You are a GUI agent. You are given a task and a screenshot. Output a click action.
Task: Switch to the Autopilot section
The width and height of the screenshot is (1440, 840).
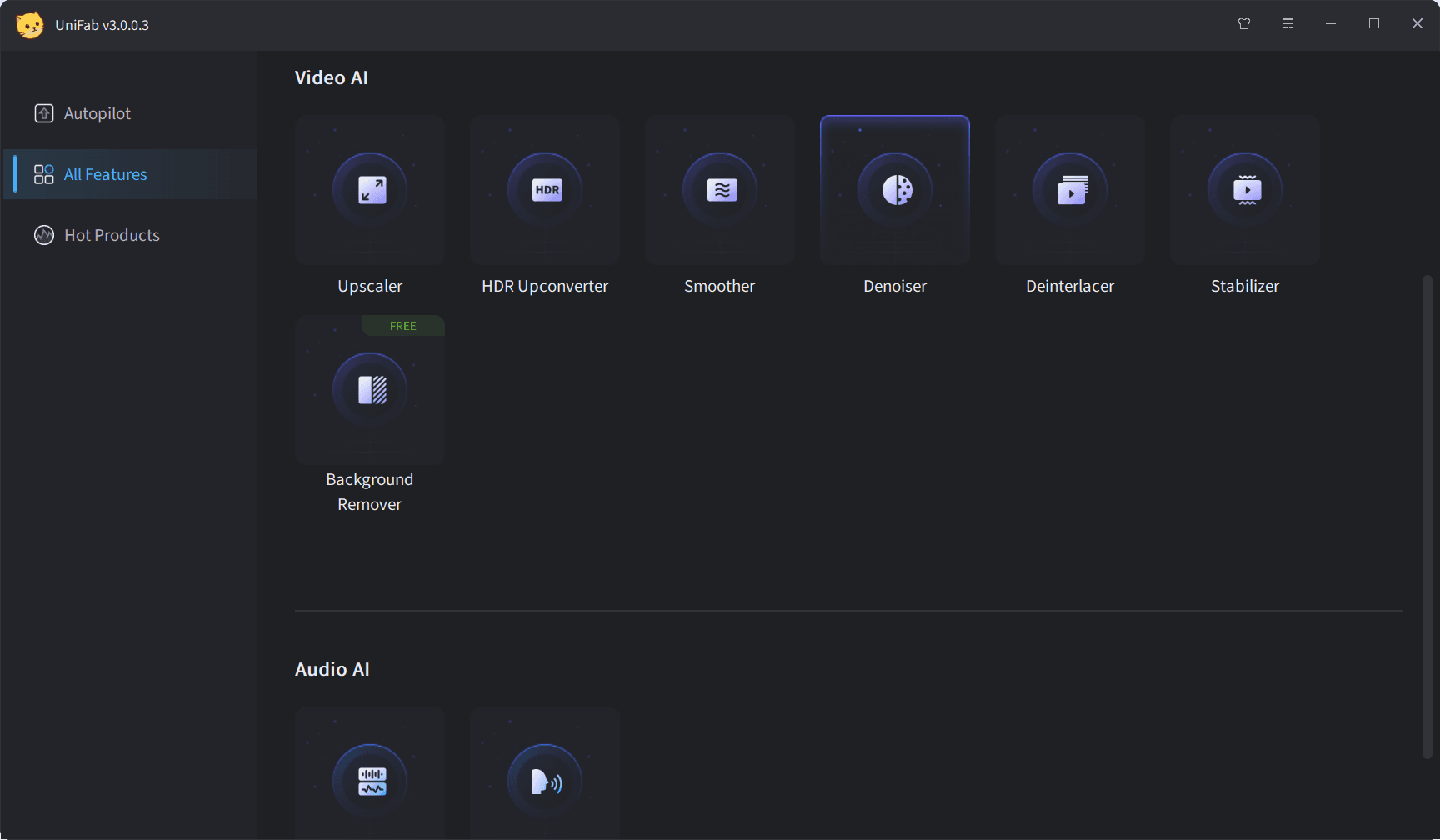pos(131,113)
